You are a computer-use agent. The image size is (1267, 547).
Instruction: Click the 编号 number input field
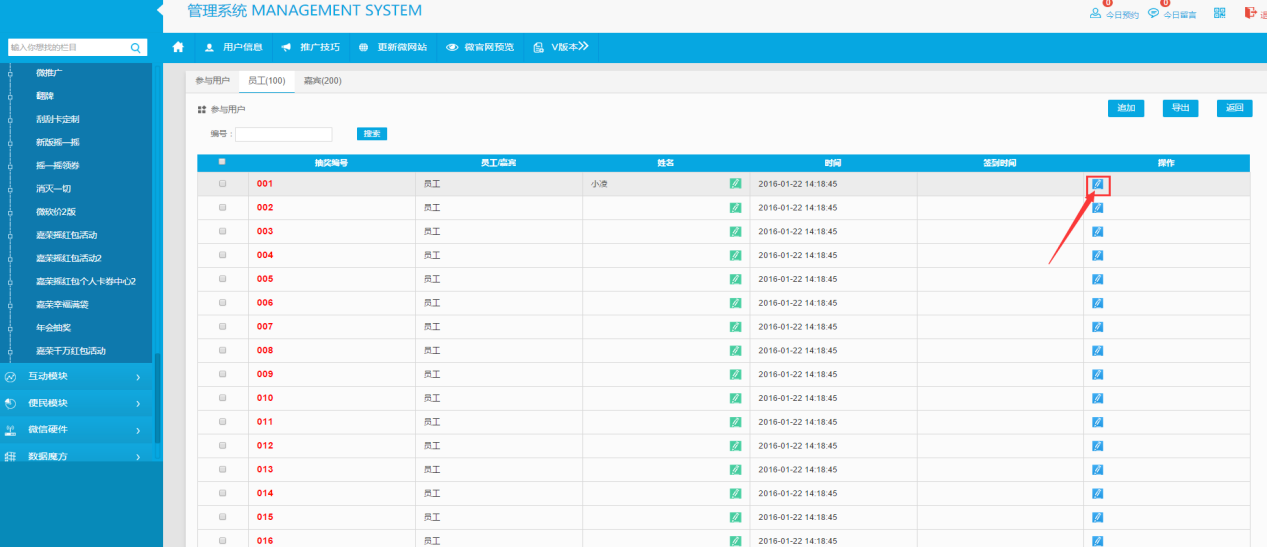283,134
